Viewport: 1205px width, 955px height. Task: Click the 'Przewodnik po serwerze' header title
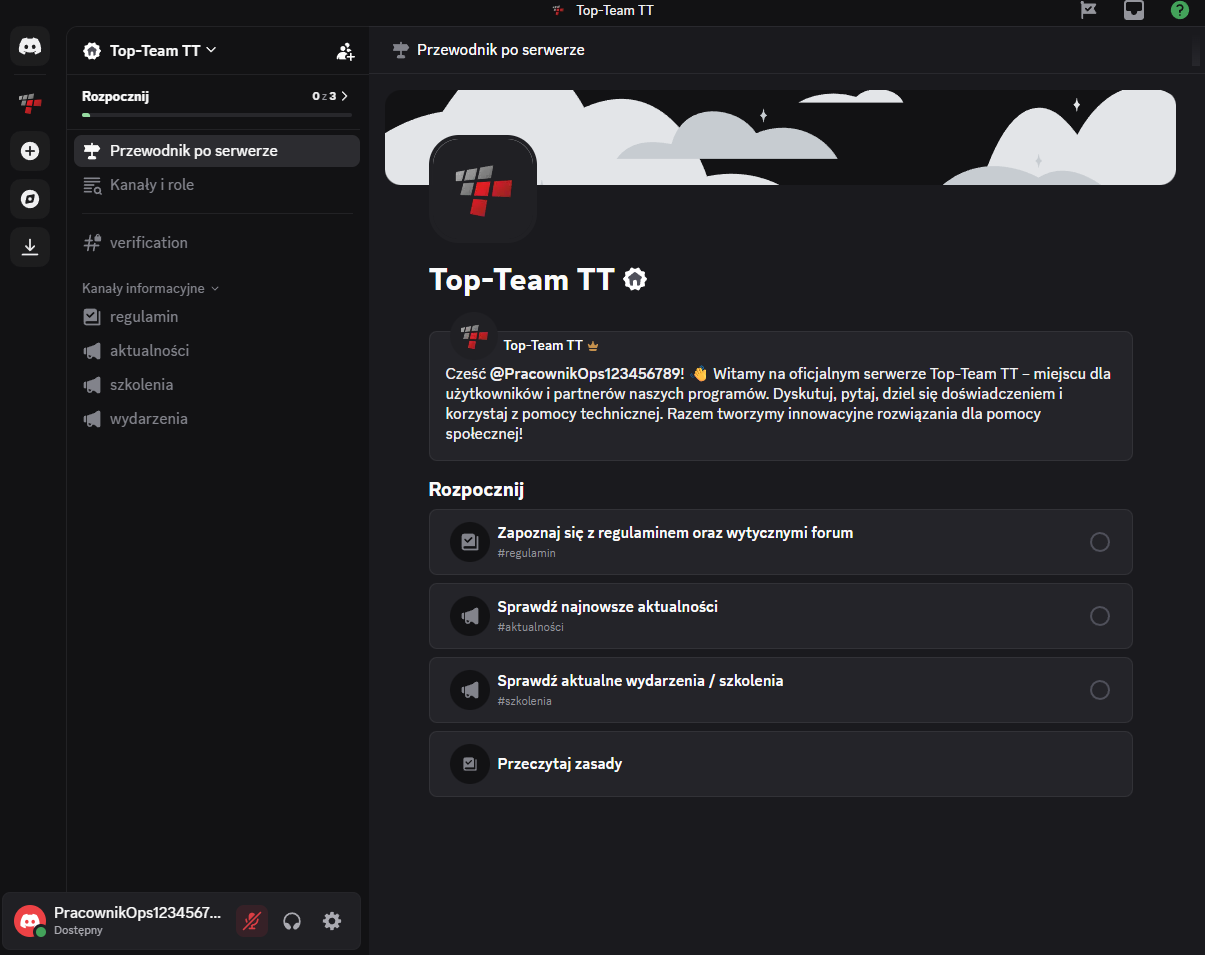point(500,50)
